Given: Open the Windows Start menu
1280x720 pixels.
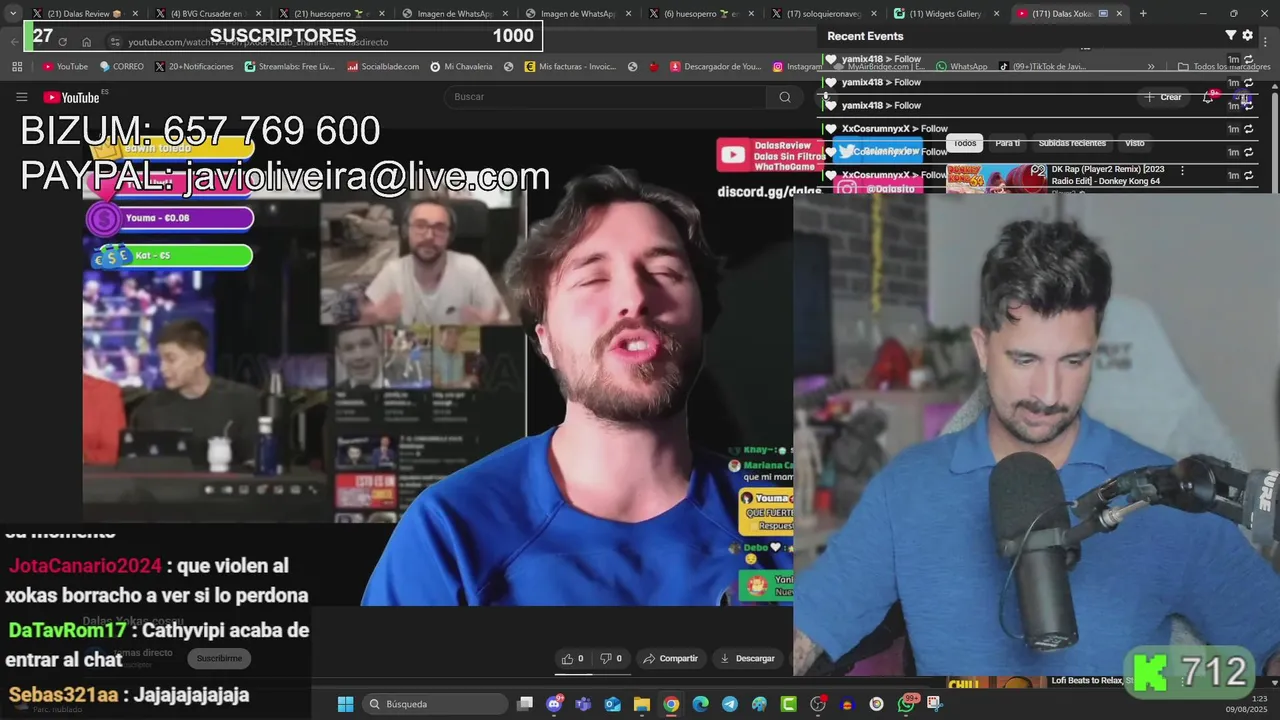Looking at the screenshot, I should click(x=345, y=704).
